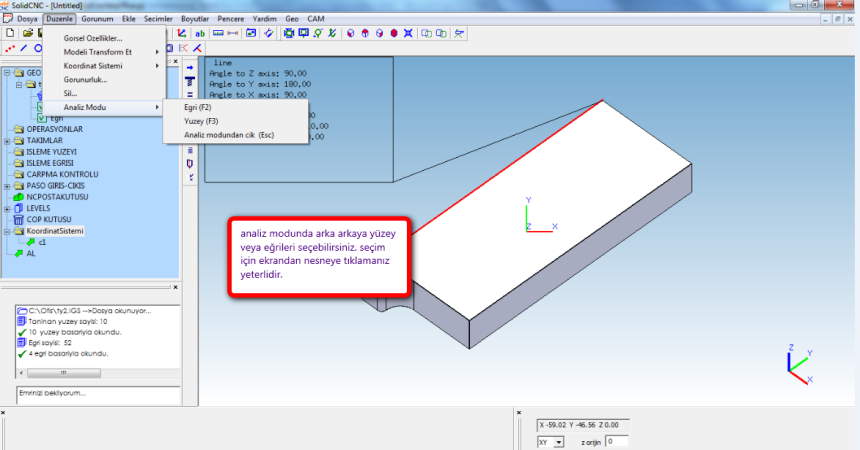The height and width of the screenshot is (450, 860).
Task: Click the drilling tool icon in vertical toolbar
Action: pos(190,82)
